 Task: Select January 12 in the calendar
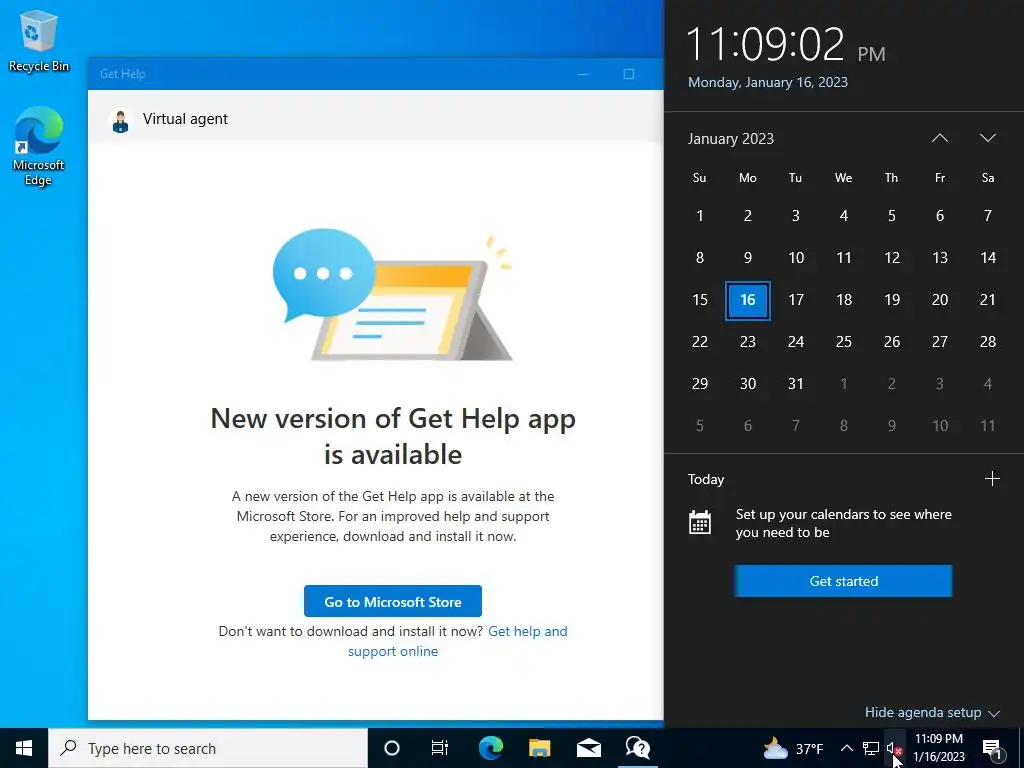[891, 258]
